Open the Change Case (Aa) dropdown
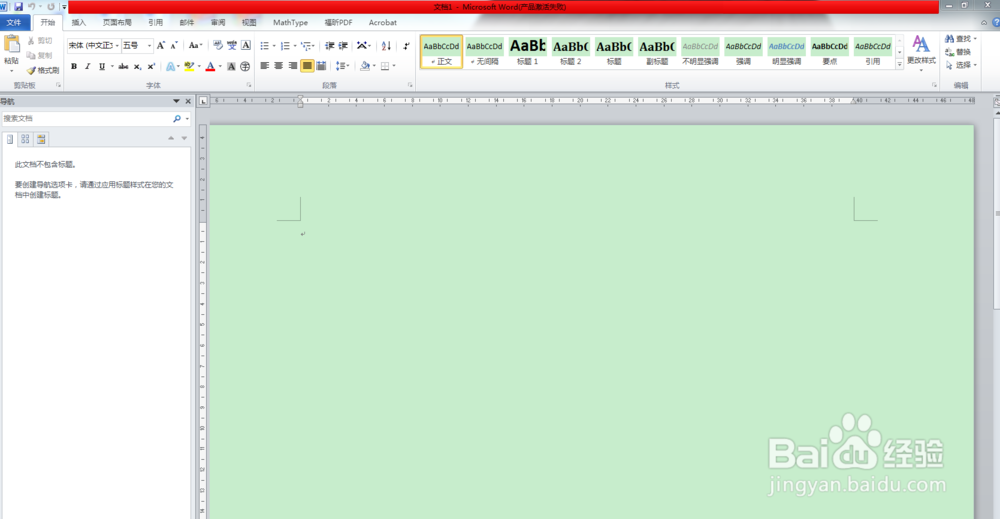This screenshot has width=1000, height=519. point(195,45)
